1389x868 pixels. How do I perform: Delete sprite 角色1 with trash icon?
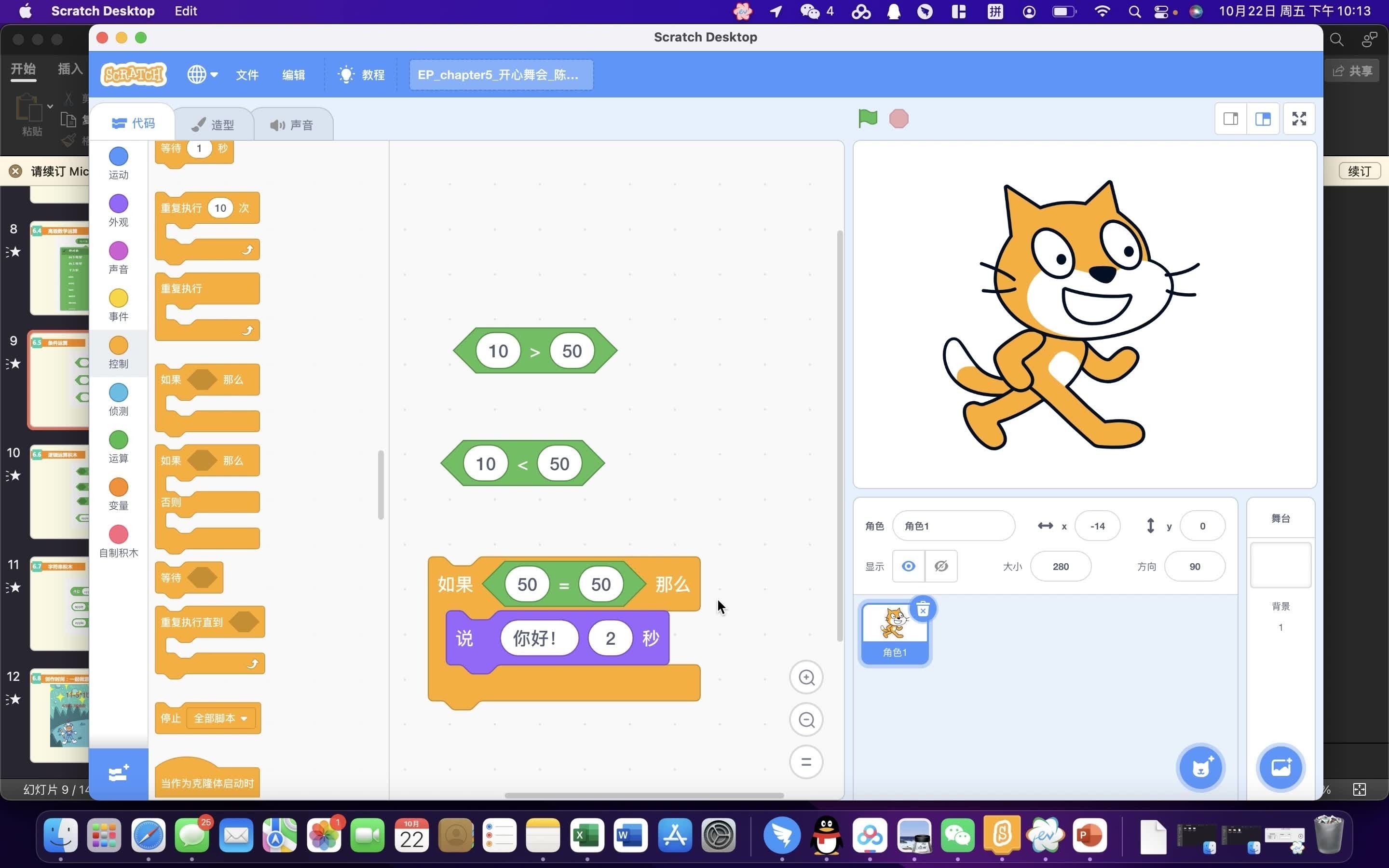tap(922, 609)
